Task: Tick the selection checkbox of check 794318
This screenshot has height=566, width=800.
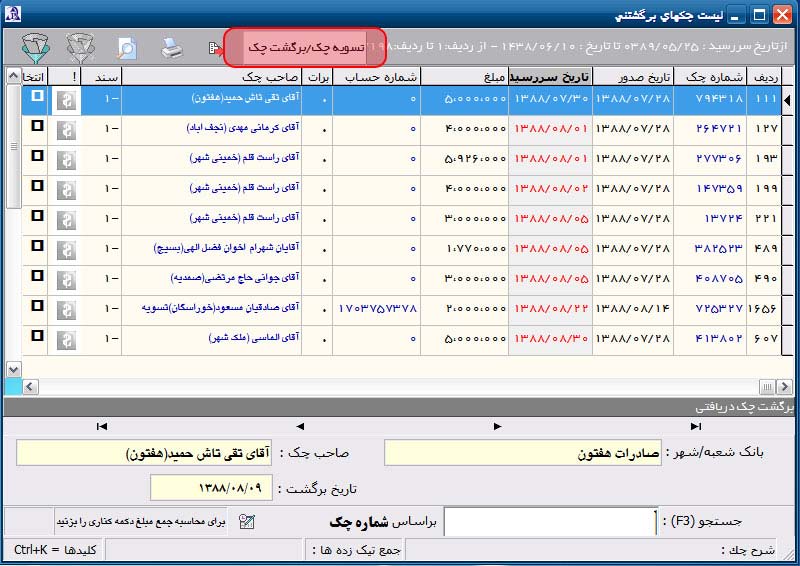Action: pyautogui.click(x=37, y=97)
